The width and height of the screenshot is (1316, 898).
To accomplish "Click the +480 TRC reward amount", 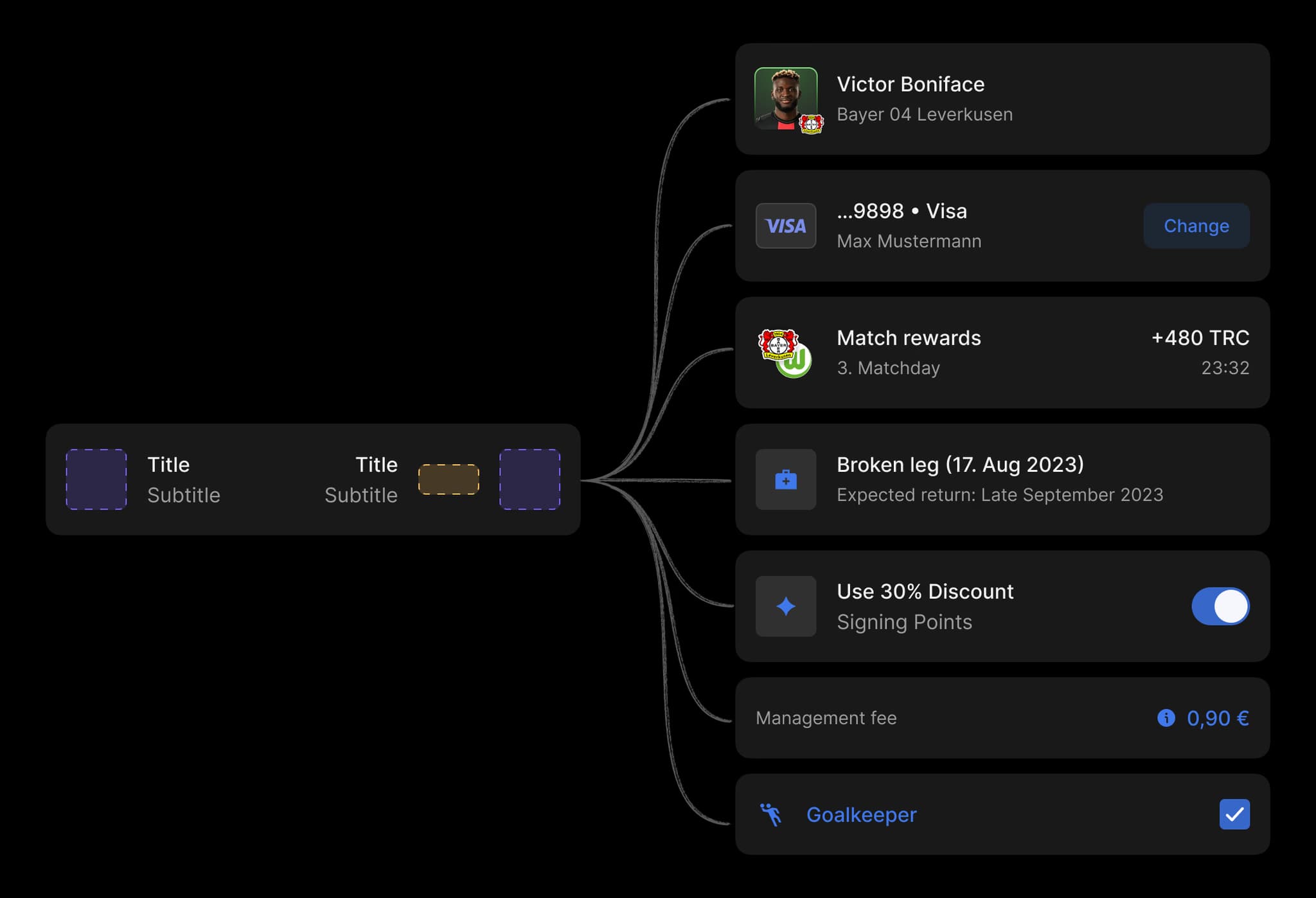I will [1200, 338].
